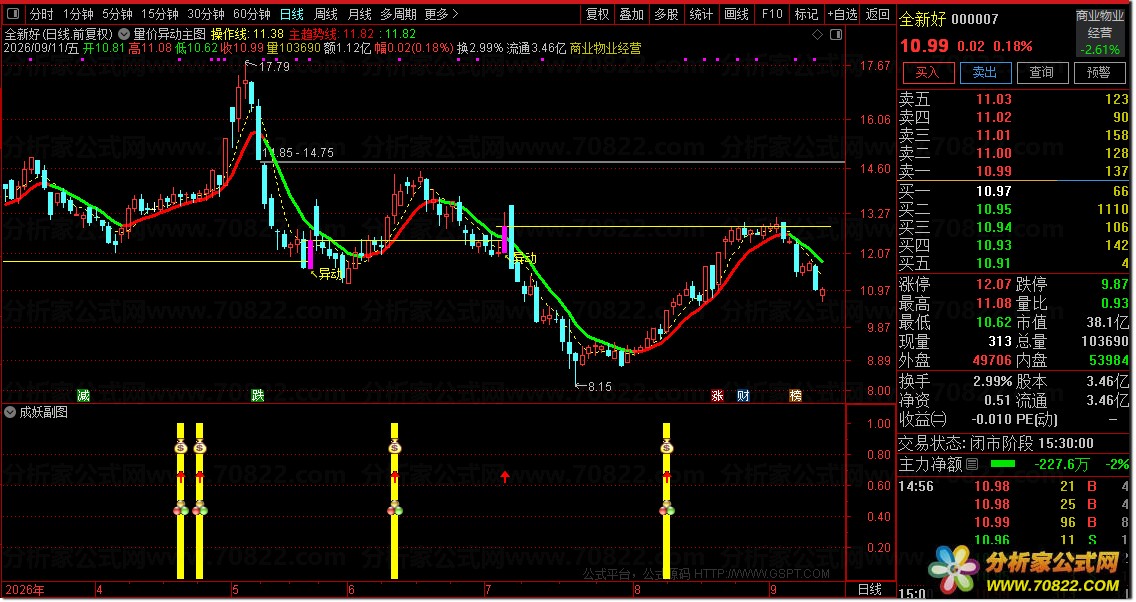Toggle the left sidebar panel icon

click(x=13, y=14)
